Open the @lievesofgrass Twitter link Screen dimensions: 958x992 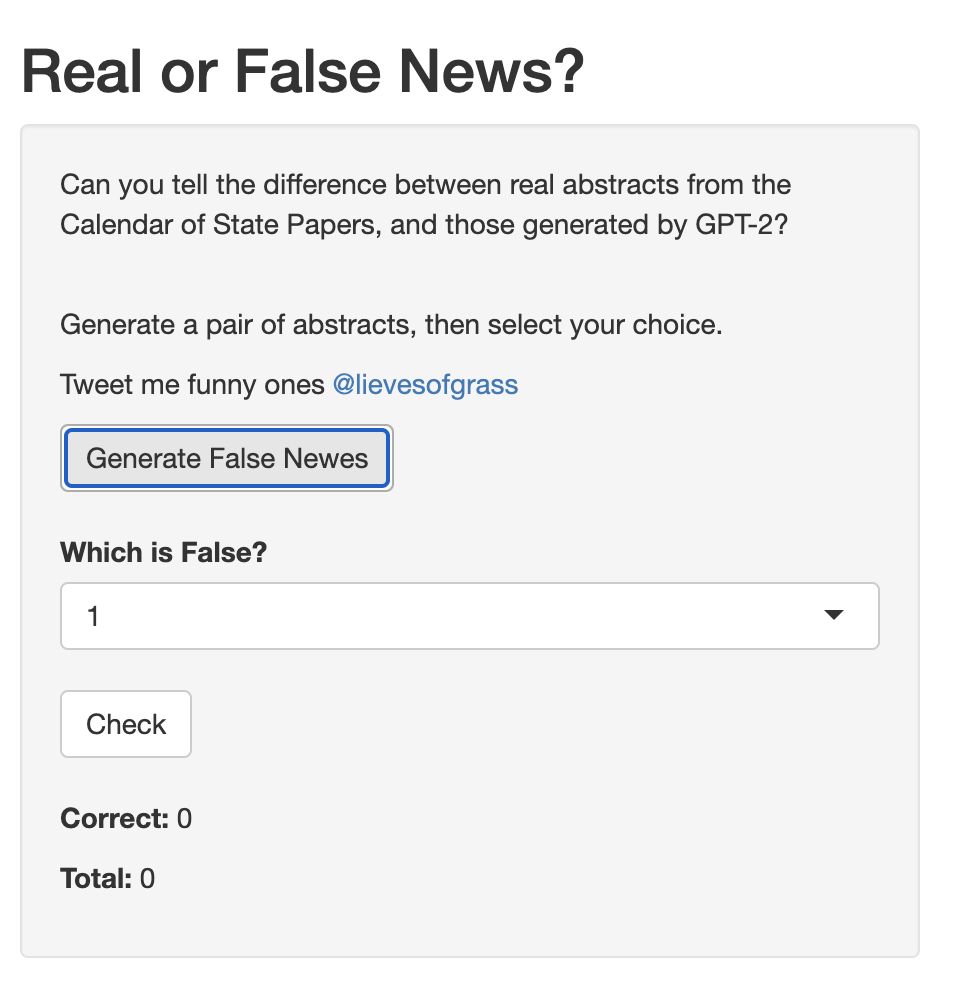[425, 385]
